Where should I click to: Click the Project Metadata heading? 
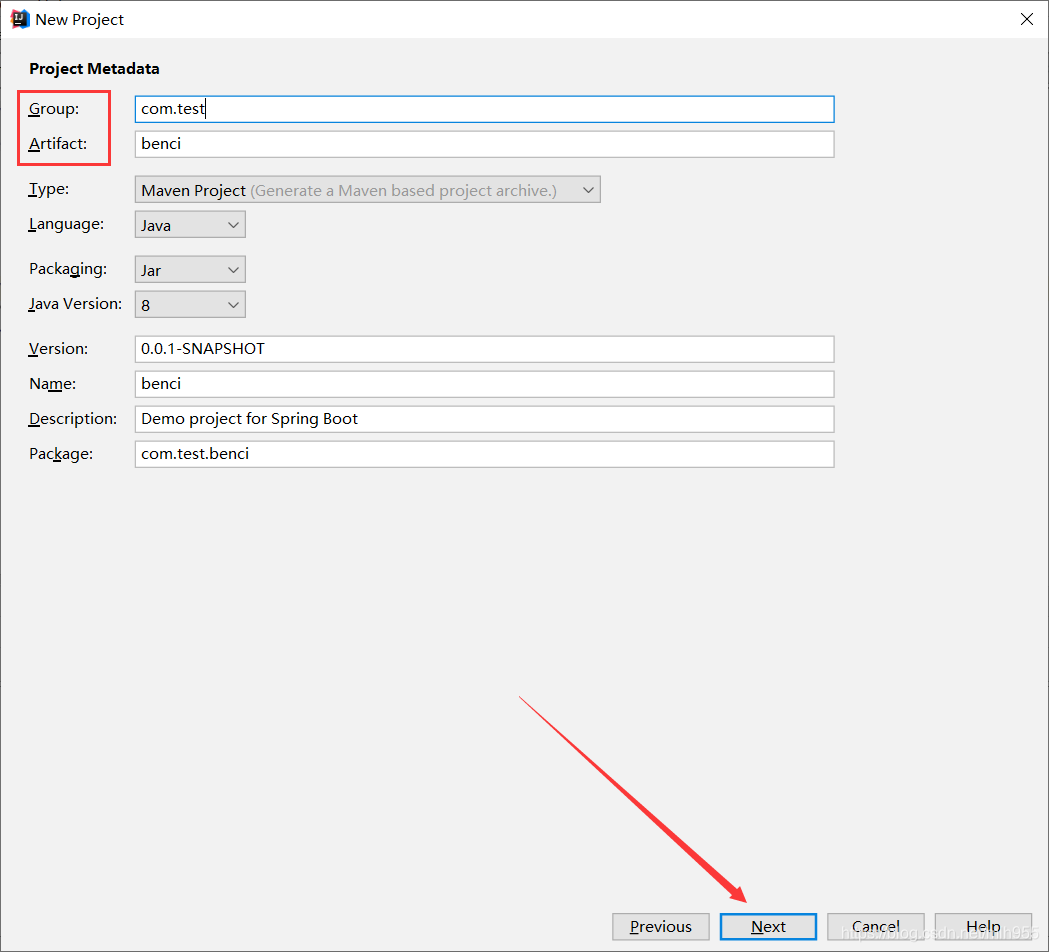coord(94,69)
